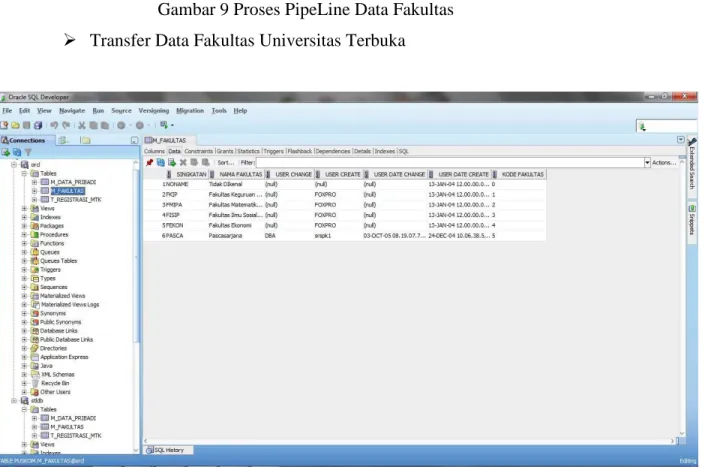Viewport: 705px width, 467px height.
Task: Switch to the SQL tab
Action: (x=403, y=151)
